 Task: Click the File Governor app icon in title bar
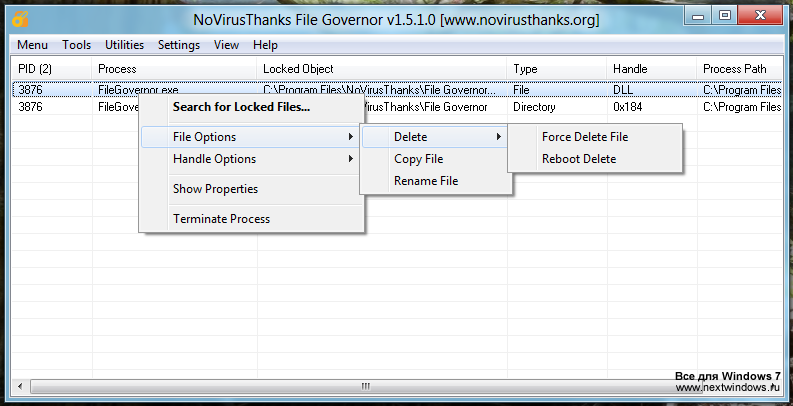[x=20, y=19]
